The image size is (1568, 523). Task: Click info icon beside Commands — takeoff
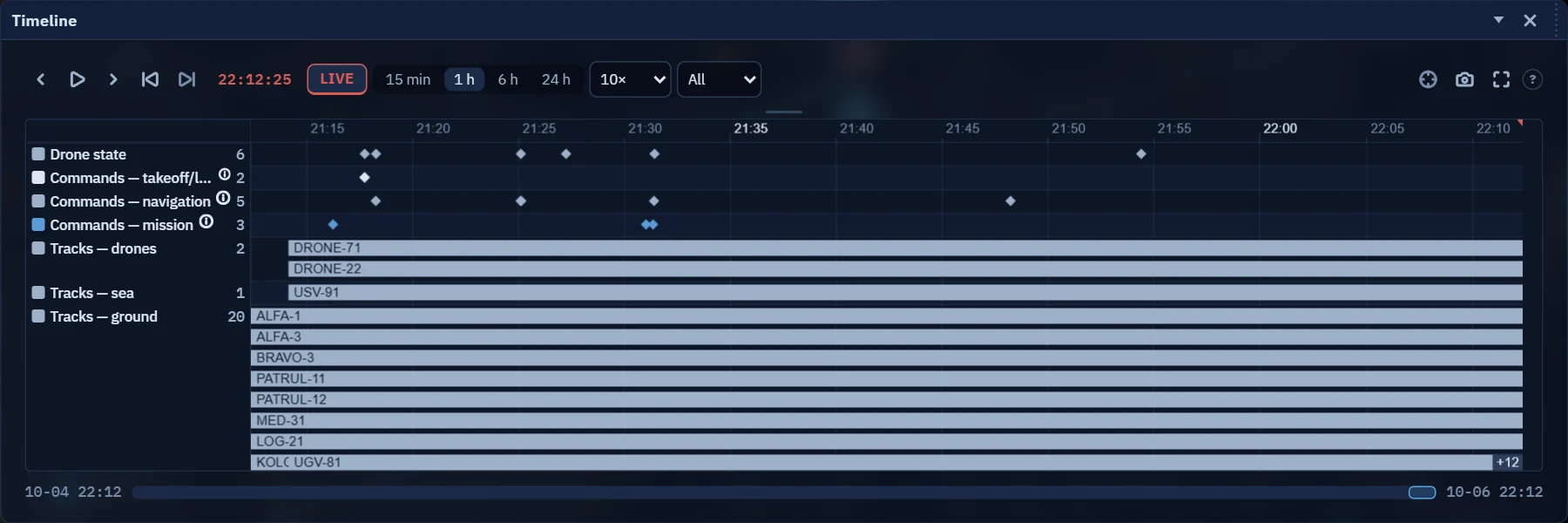coord(224,174)
